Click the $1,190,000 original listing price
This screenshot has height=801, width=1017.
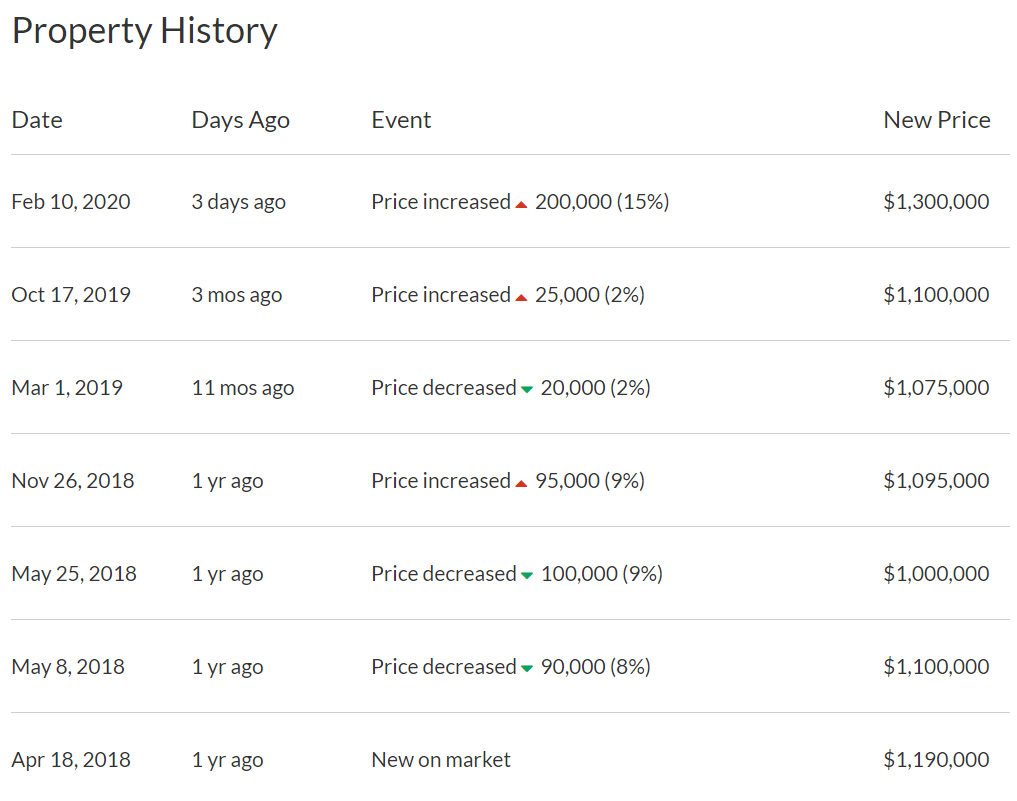click(936, 760)
